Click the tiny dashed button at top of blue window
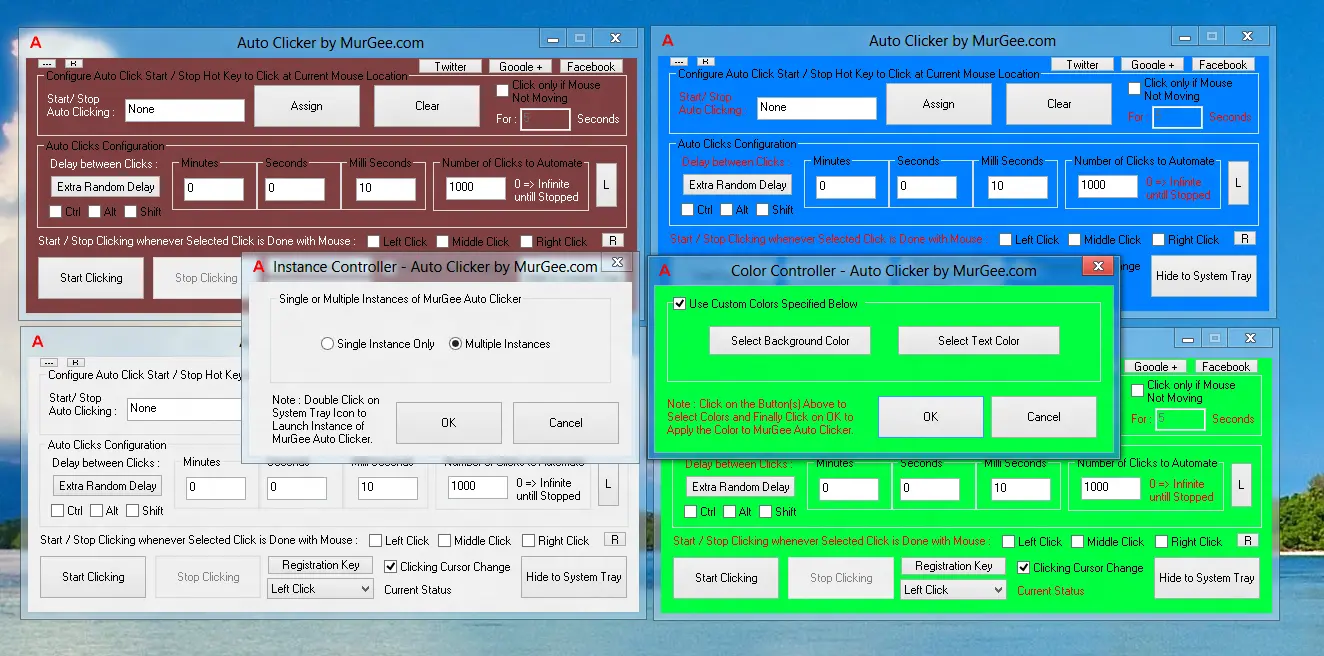1324x656 pixels. [x=680, y=62]
